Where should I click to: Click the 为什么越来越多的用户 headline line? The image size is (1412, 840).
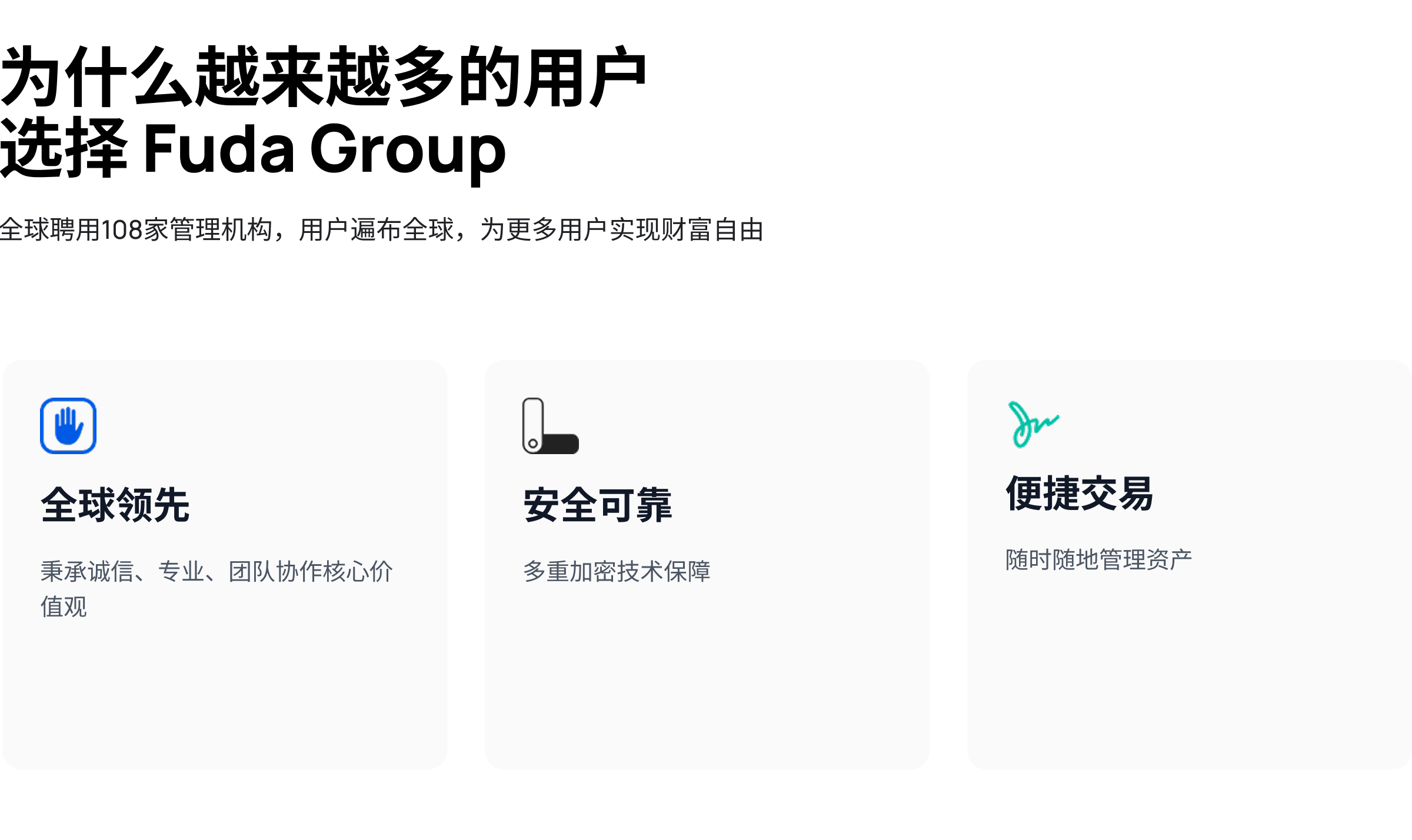pyautogui.click(x=324, y=77)
